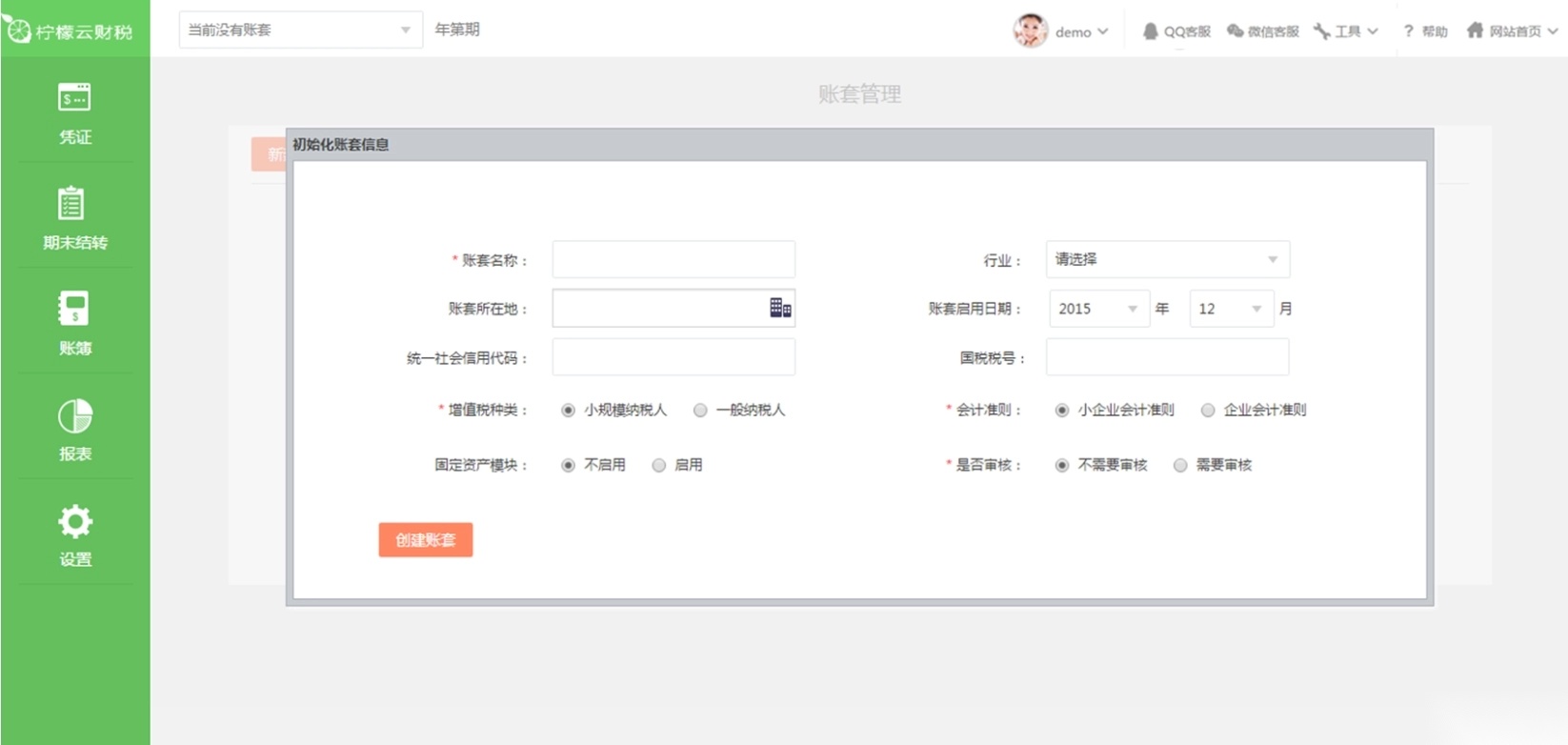Select 一般纳税人 radio option
This screenshot has height=745, width=1568.
point(700,411)
